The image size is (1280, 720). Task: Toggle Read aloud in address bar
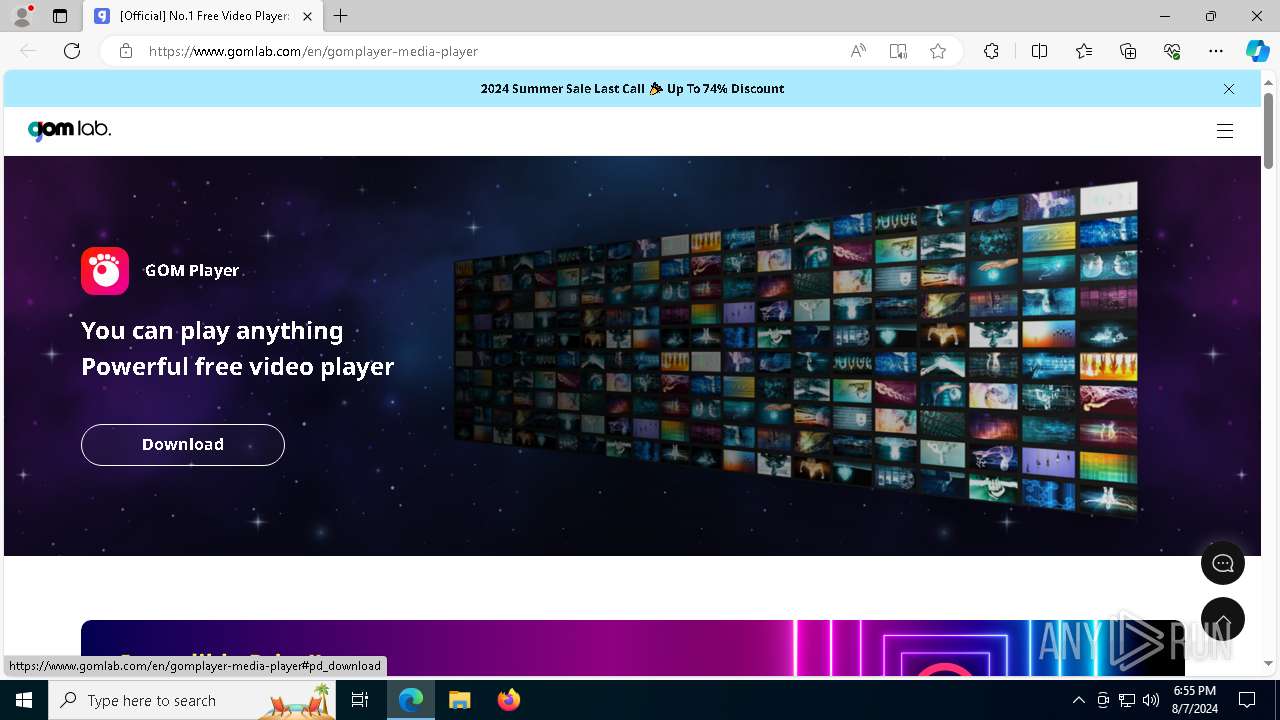[858, 51]
